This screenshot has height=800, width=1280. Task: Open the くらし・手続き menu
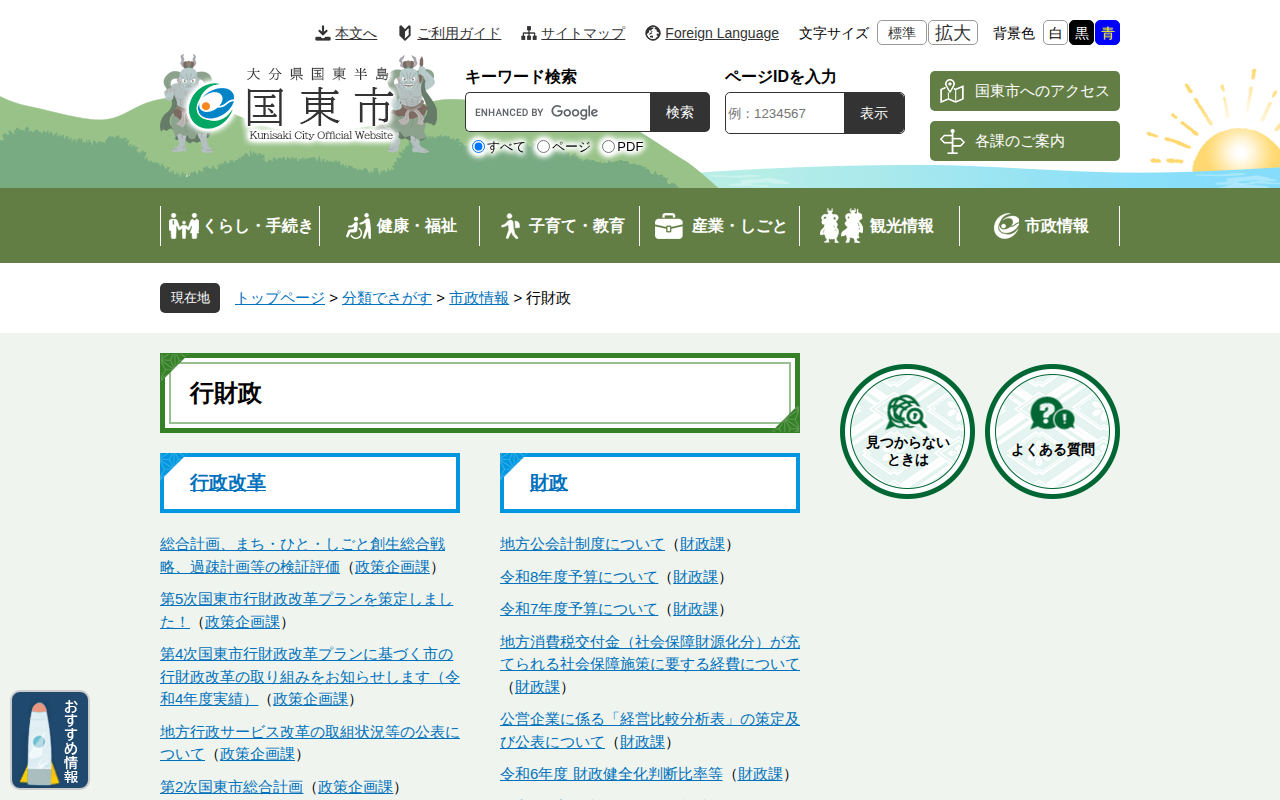[240, 226]
